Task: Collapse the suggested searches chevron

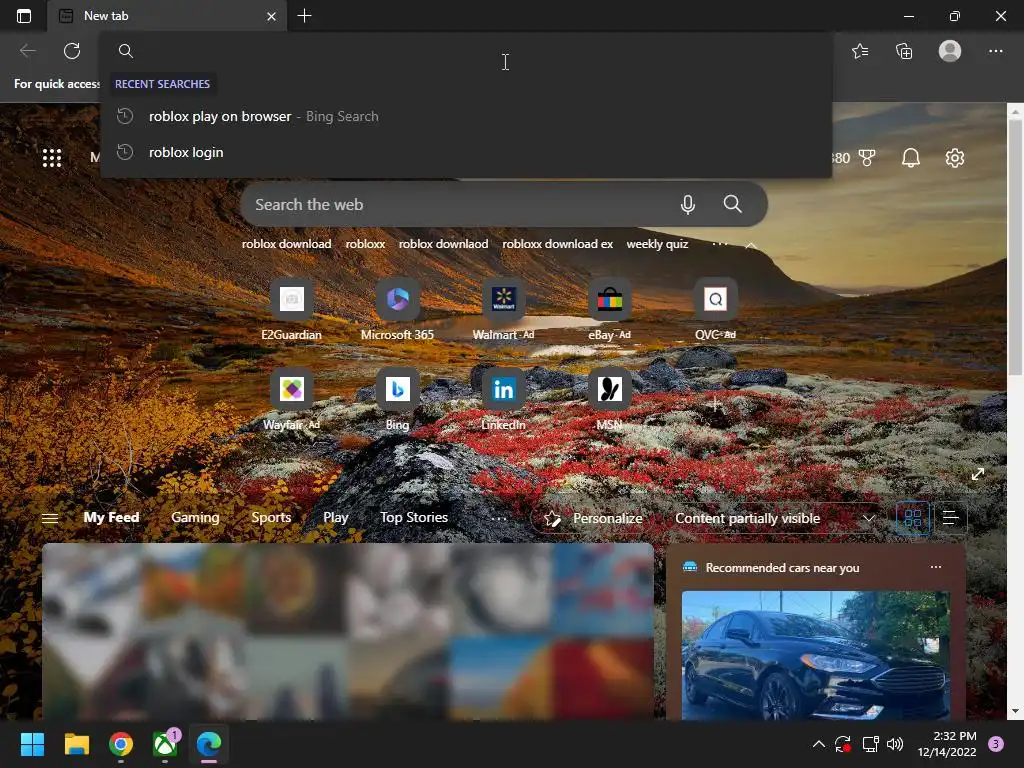Action: [751, 245]
